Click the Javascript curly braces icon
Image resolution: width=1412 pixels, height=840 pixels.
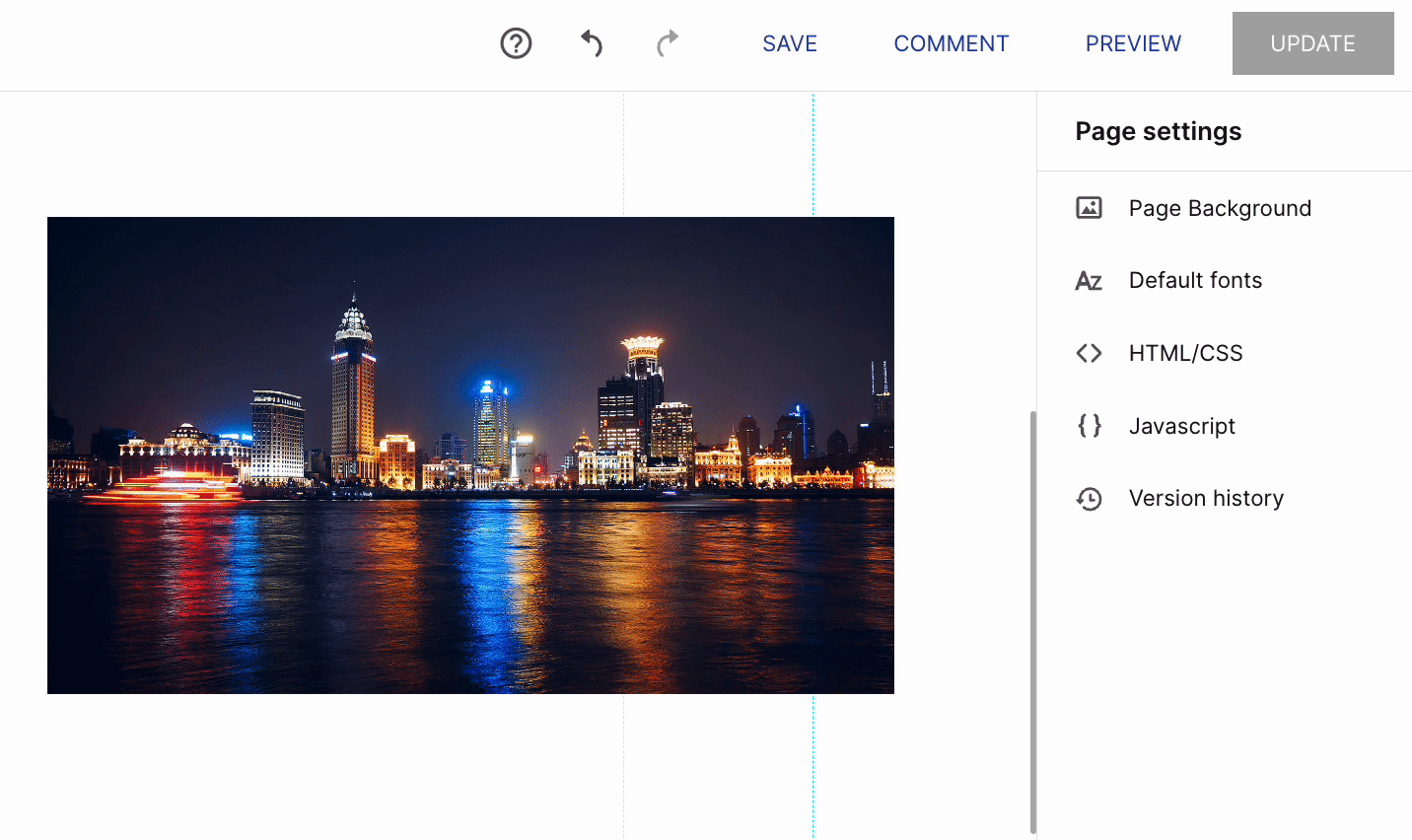tap(1089, 426)
